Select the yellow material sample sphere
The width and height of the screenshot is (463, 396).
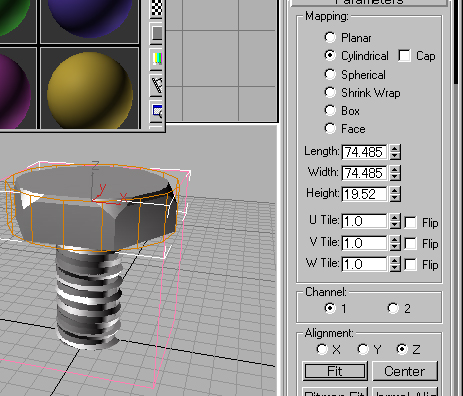[x=89, y=89]
